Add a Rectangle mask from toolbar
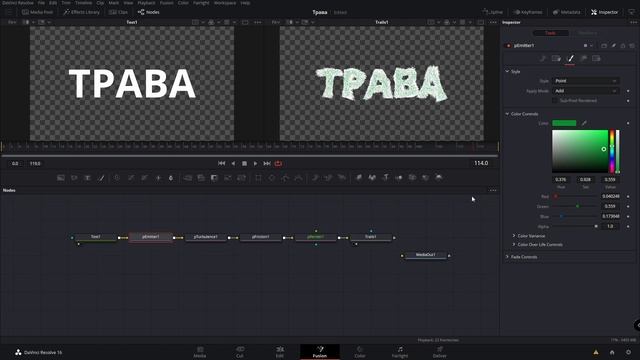640x360 pixels. 258,178
